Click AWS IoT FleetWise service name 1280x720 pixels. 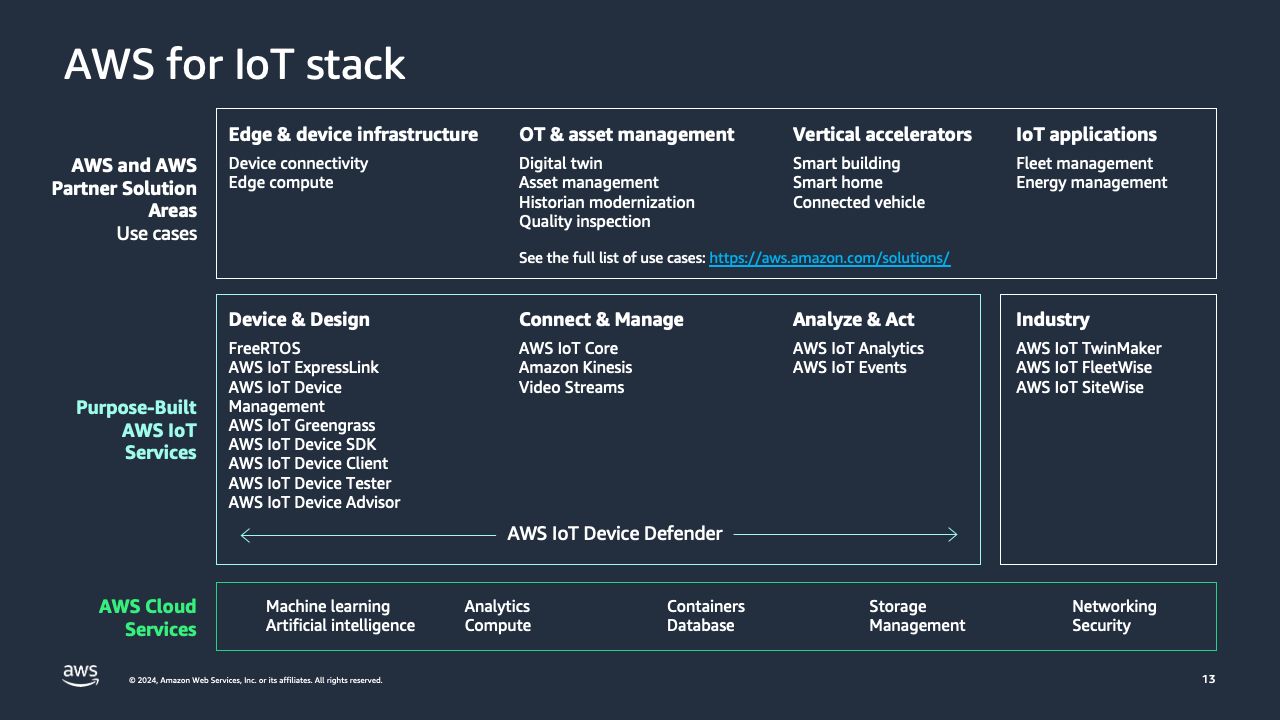click(x=1084, y=367)
